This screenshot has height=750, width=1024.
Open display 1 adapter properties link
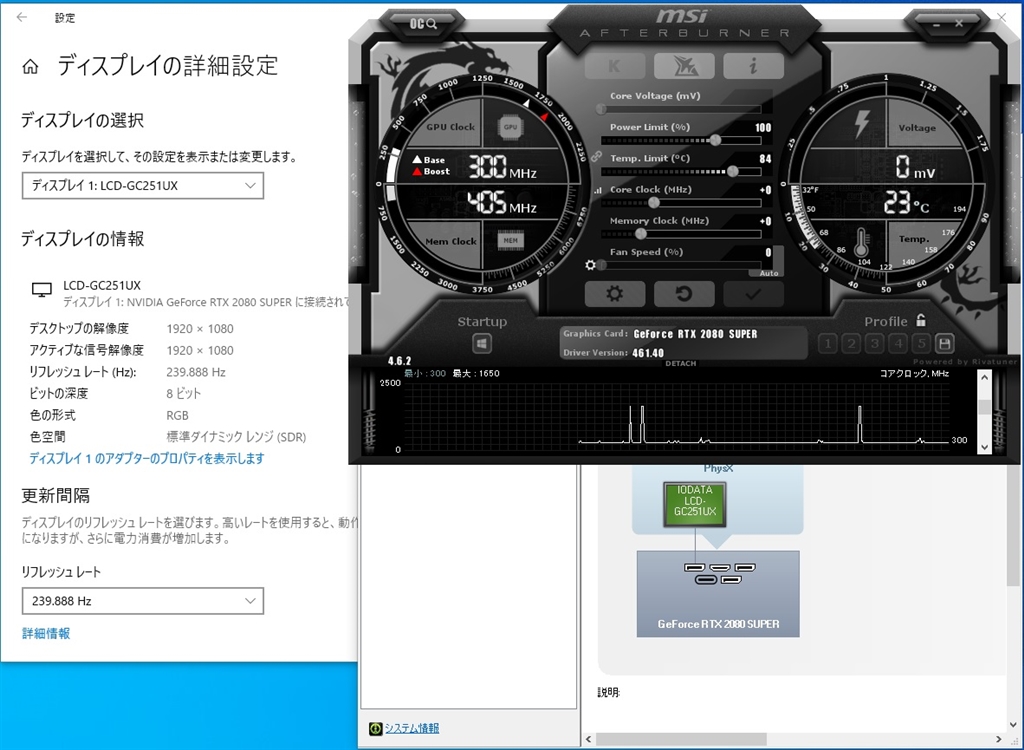(x=147, y=459)
